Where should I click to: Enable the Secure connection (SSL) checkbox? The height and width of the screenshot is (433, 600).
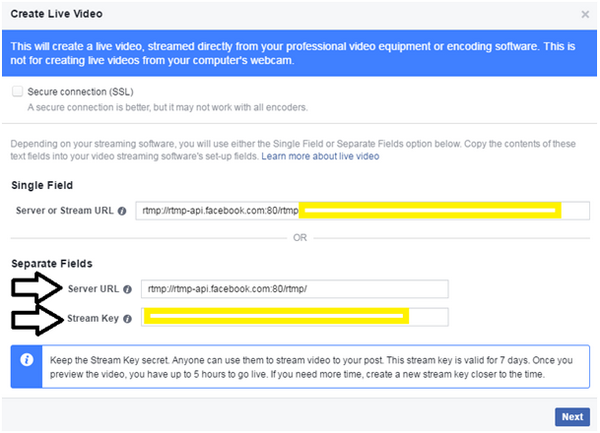click(17, 91)
